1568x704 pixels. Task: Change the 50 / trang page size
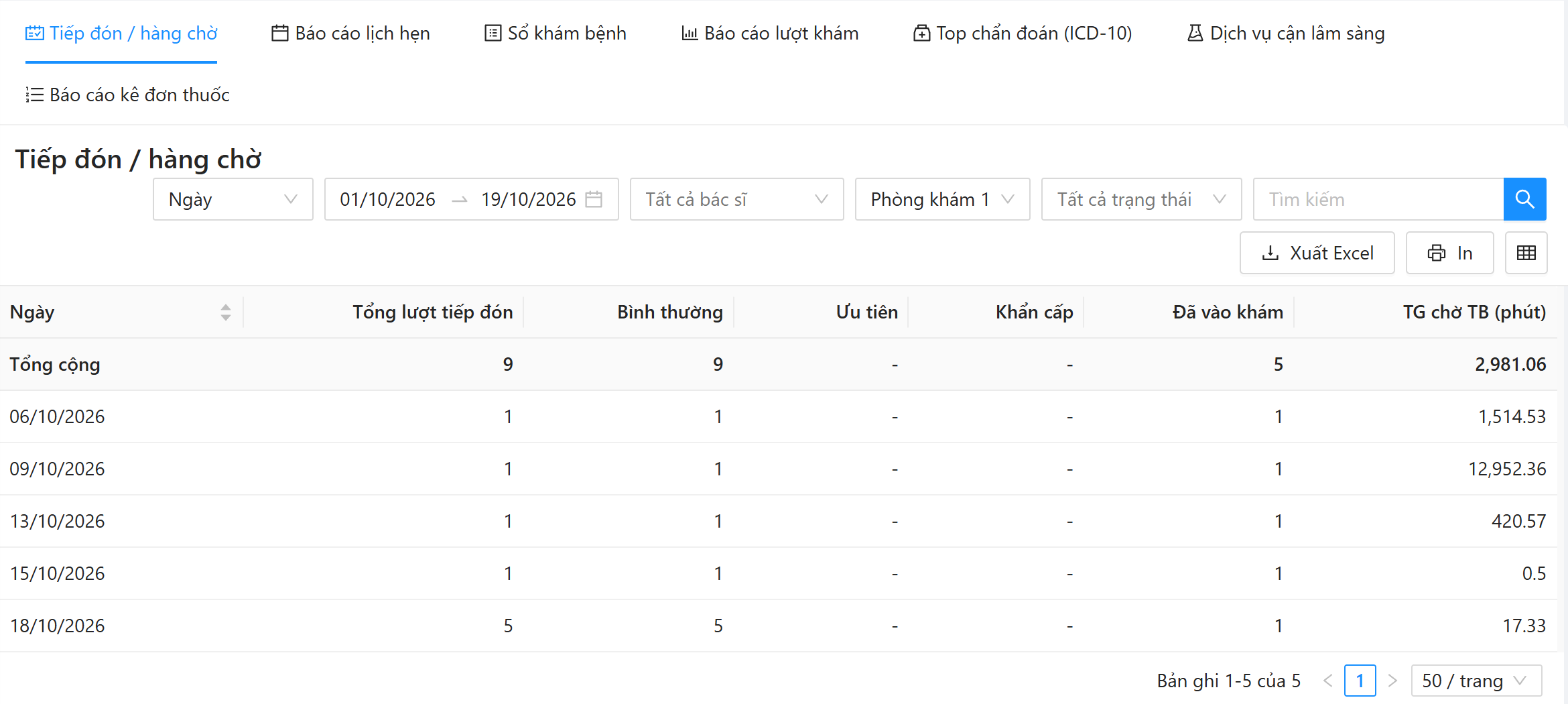[x=1476, y=681]
